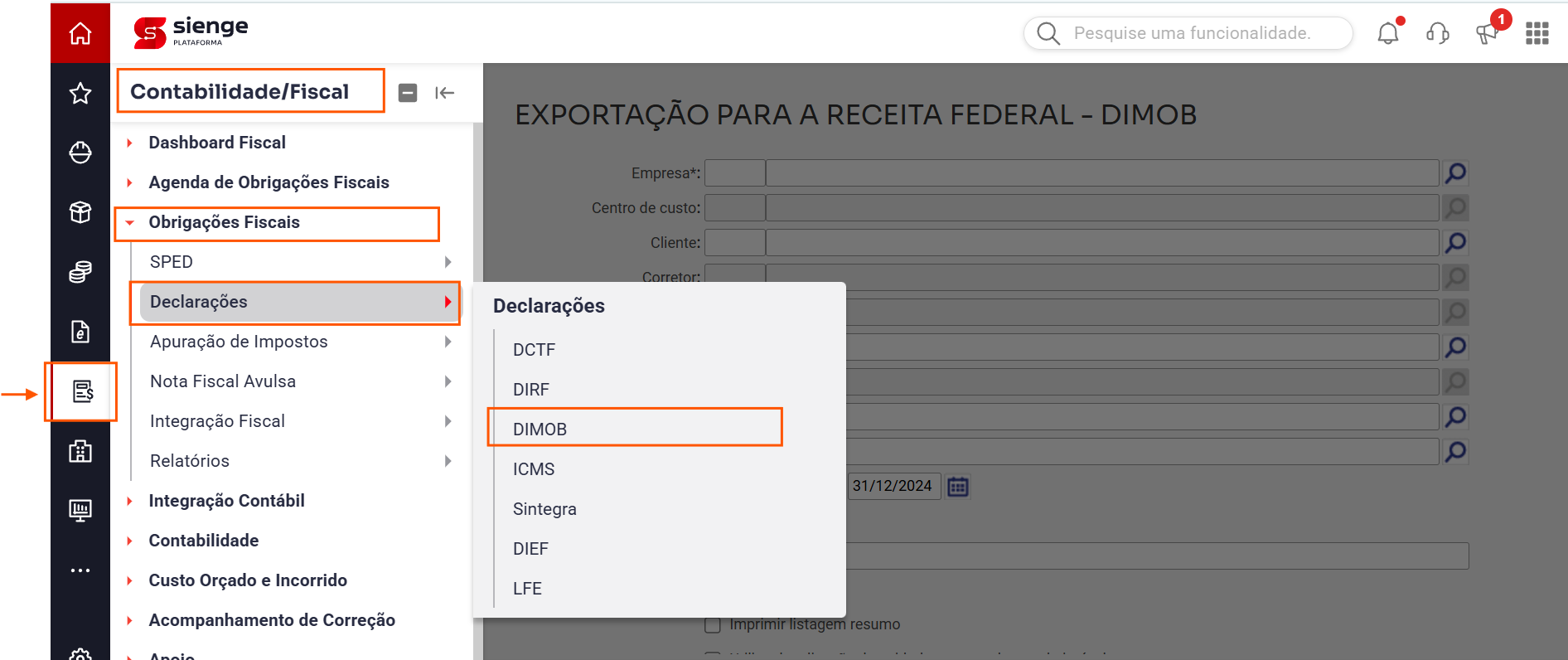The height and width of the screenshot is (660, 1568).
Task: Open the building module icon in the sidebar
Action: point(80,451)
